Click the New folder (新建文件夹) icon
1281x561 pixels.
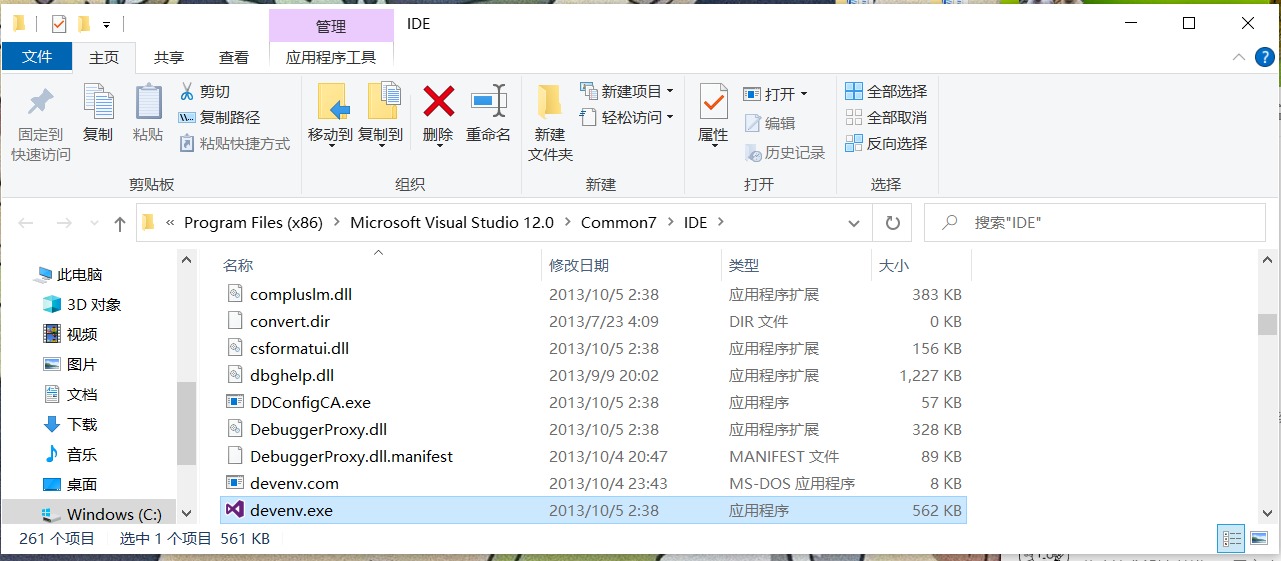[x=549, y=102]
